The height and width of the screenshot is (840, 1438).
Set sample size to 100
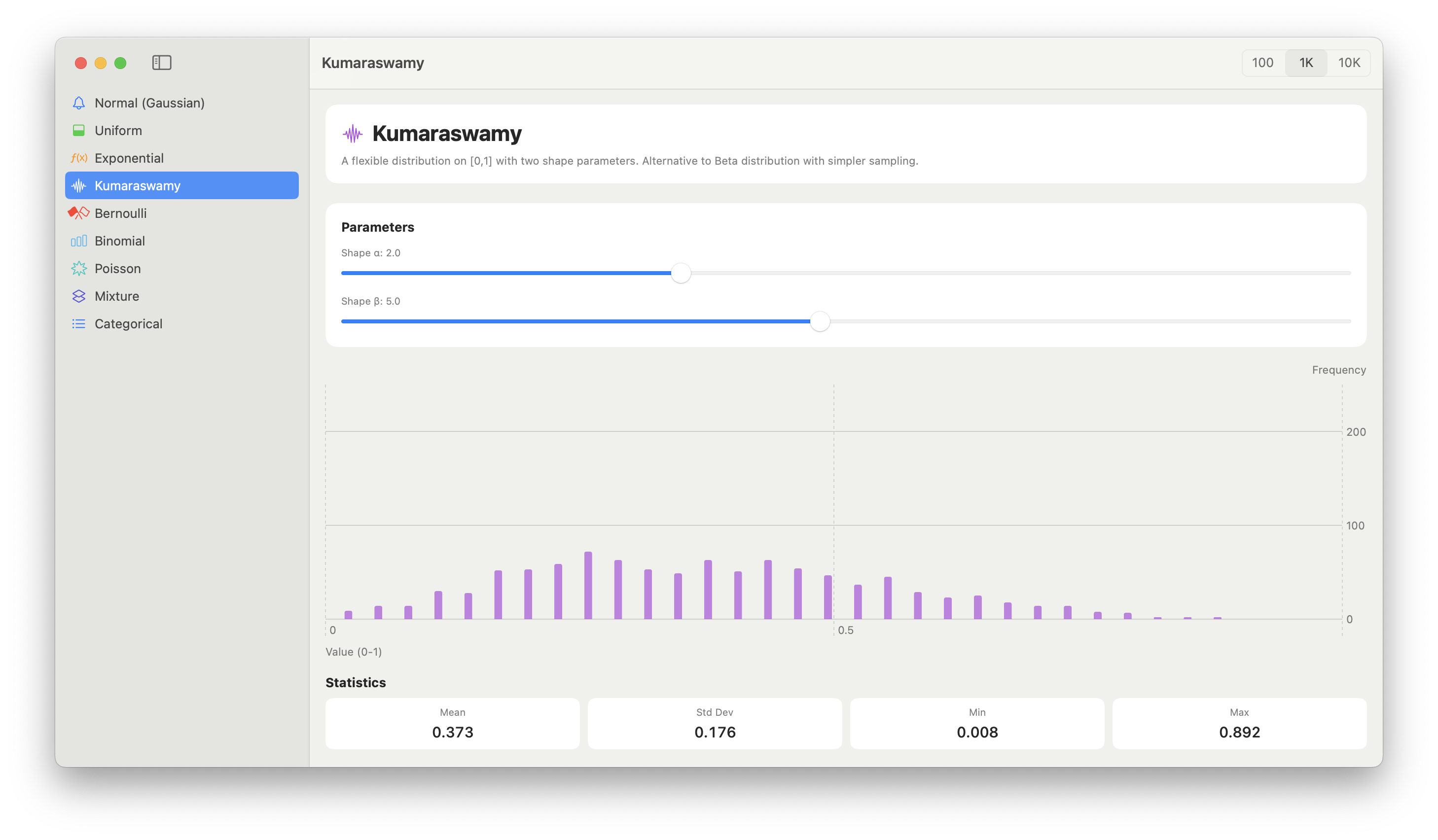pyautogui.click(x=1262, y=63)
